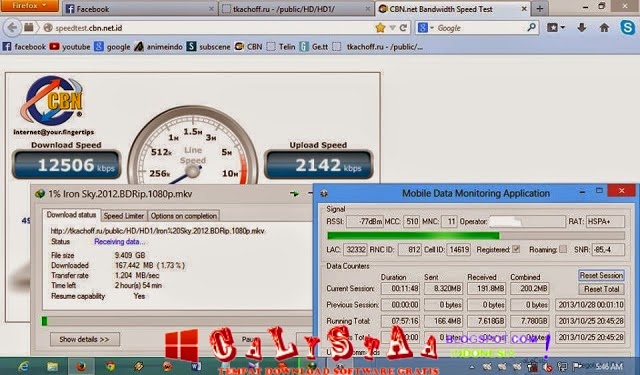Click the 9.409 GB file size value
The image size is (640, 375).
[x=130, y=255]
